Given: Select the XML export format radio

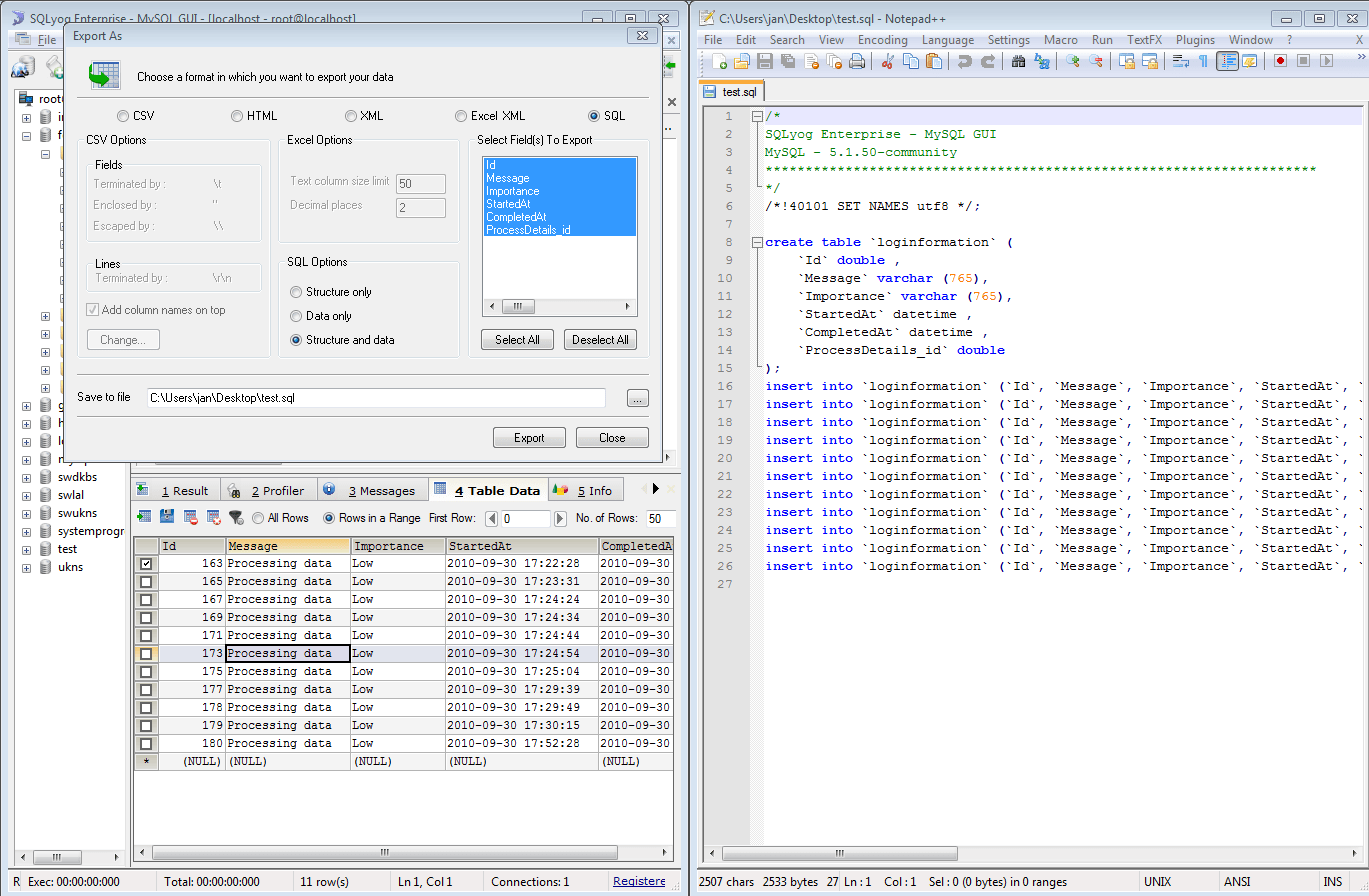Looking at the screenshot, I should click(364, 116).
